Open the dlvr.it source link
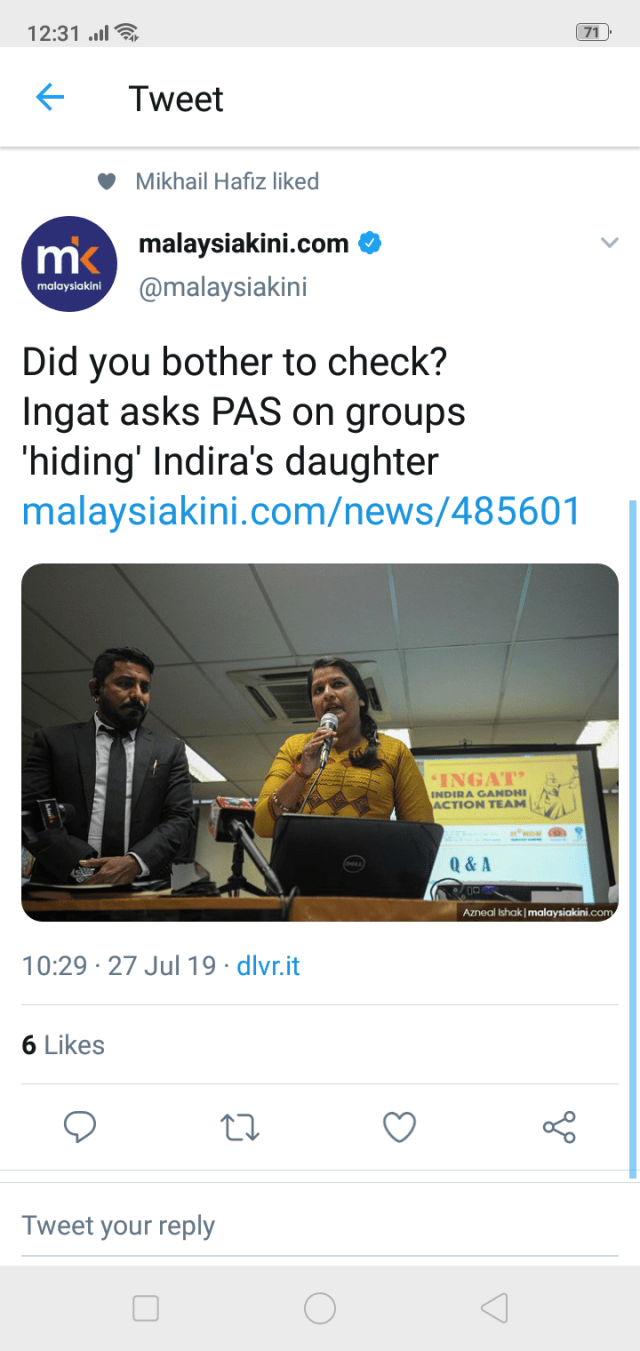640x1351 pixels. (x=268, y=966)
